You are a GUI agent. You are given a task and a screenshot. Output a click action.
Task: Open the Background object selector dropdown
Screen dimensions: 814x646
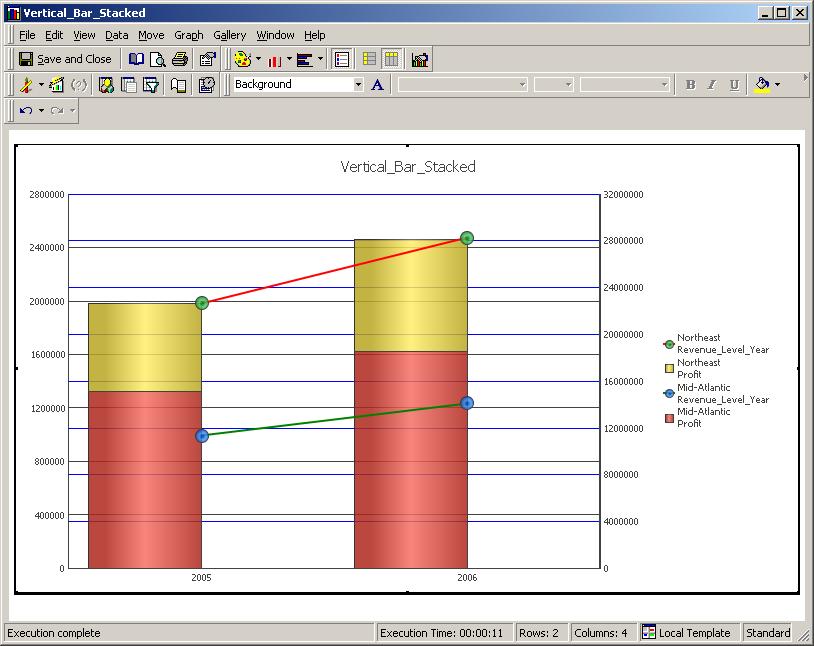359,84
